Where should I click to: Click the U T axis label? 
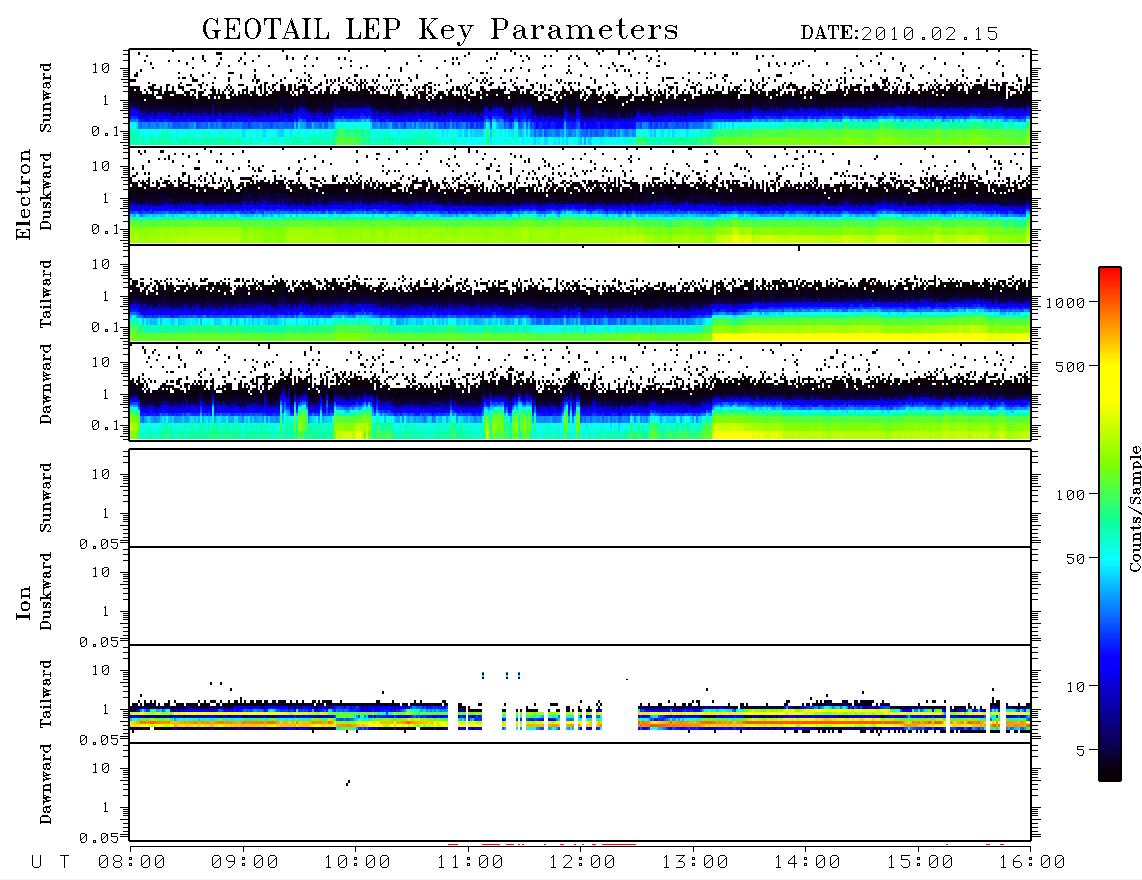point(51,863)
